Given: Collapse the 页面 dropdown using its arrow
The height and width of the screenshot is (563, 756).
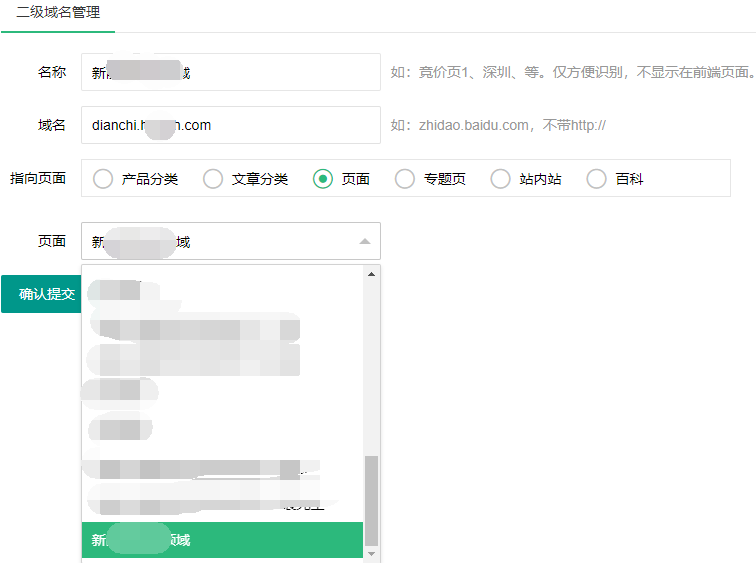Looking at the screenshot, I should [364, 241].
